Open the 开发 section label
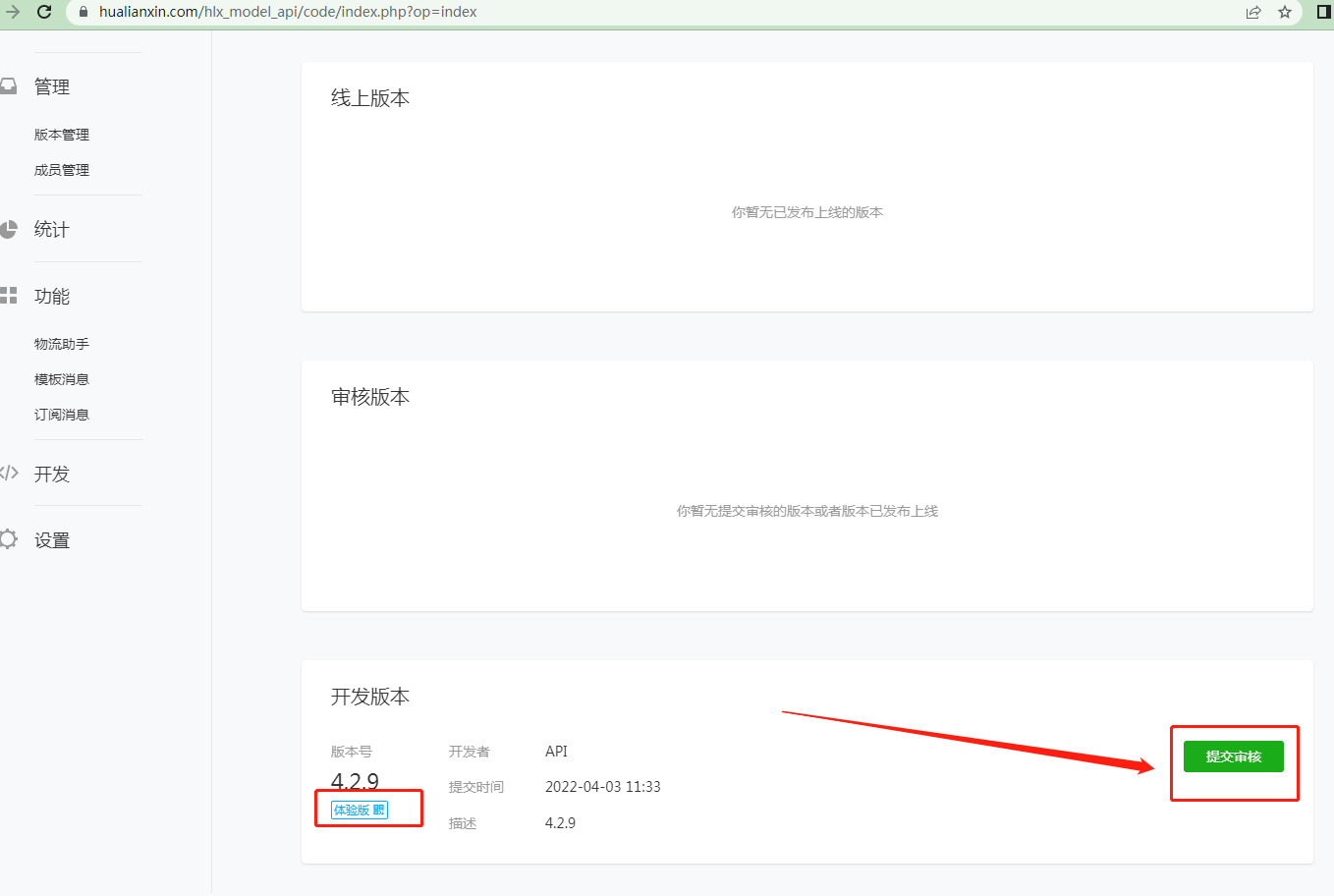The image size is (1334, 896). point(52,474)
